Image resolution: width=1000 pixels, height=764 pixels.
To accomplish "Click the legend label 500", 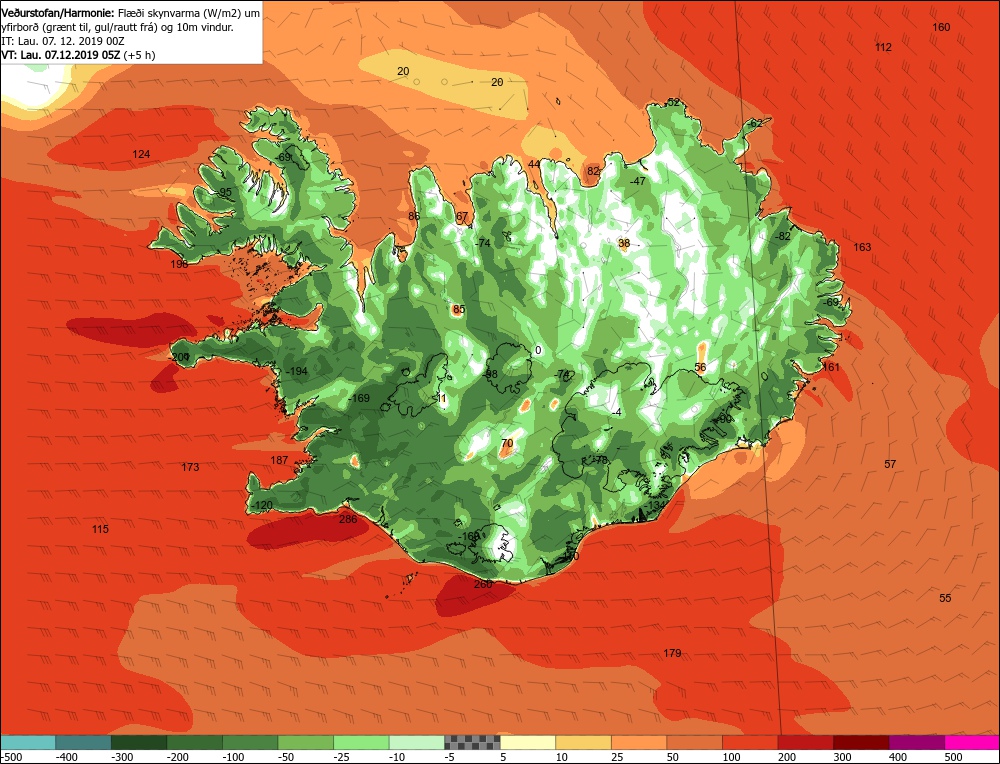I will (x=954, y=757).
